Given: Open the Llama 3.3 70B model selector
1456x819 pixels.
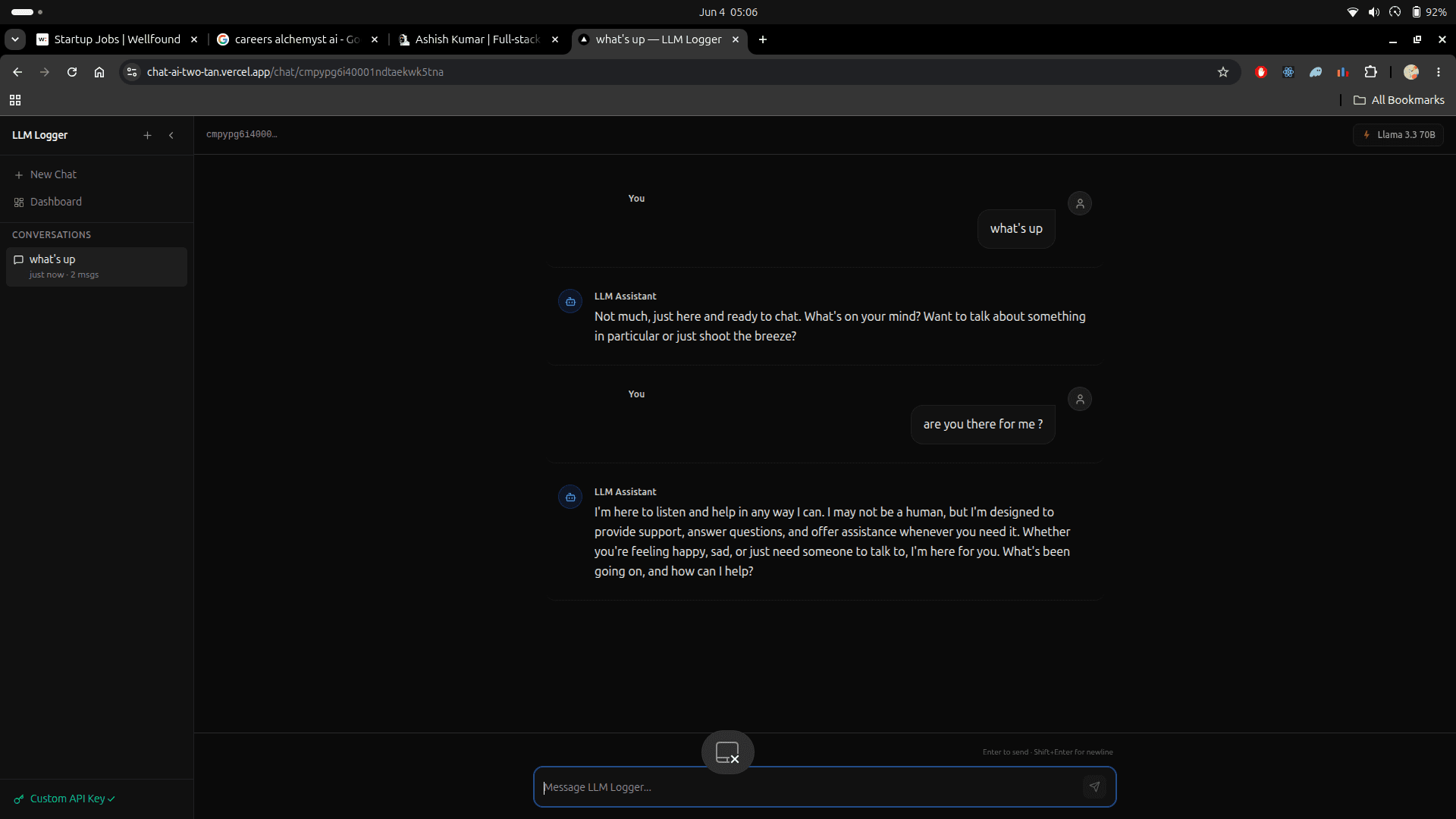Looking at the screenshot, I should pyautogui.click(x=1398, y=135).
